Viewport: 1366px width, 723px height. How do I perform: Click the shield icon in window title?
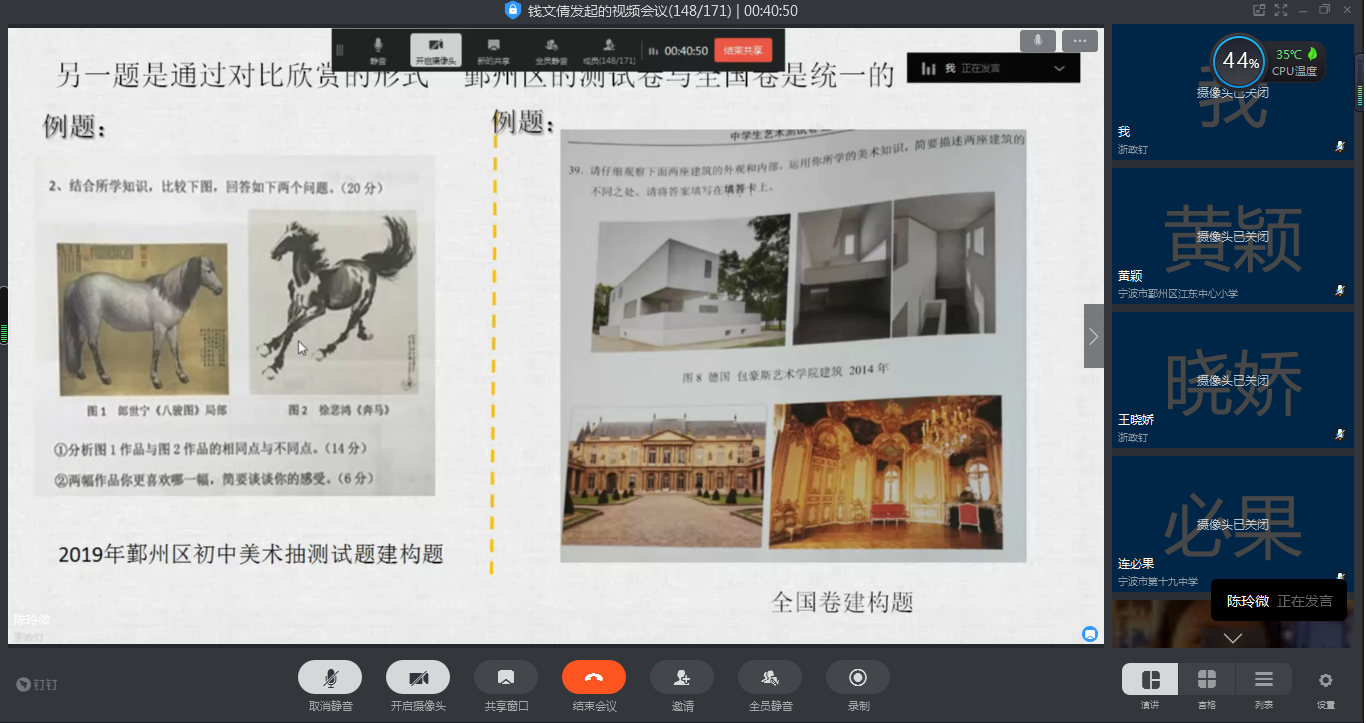click(513, 10)
